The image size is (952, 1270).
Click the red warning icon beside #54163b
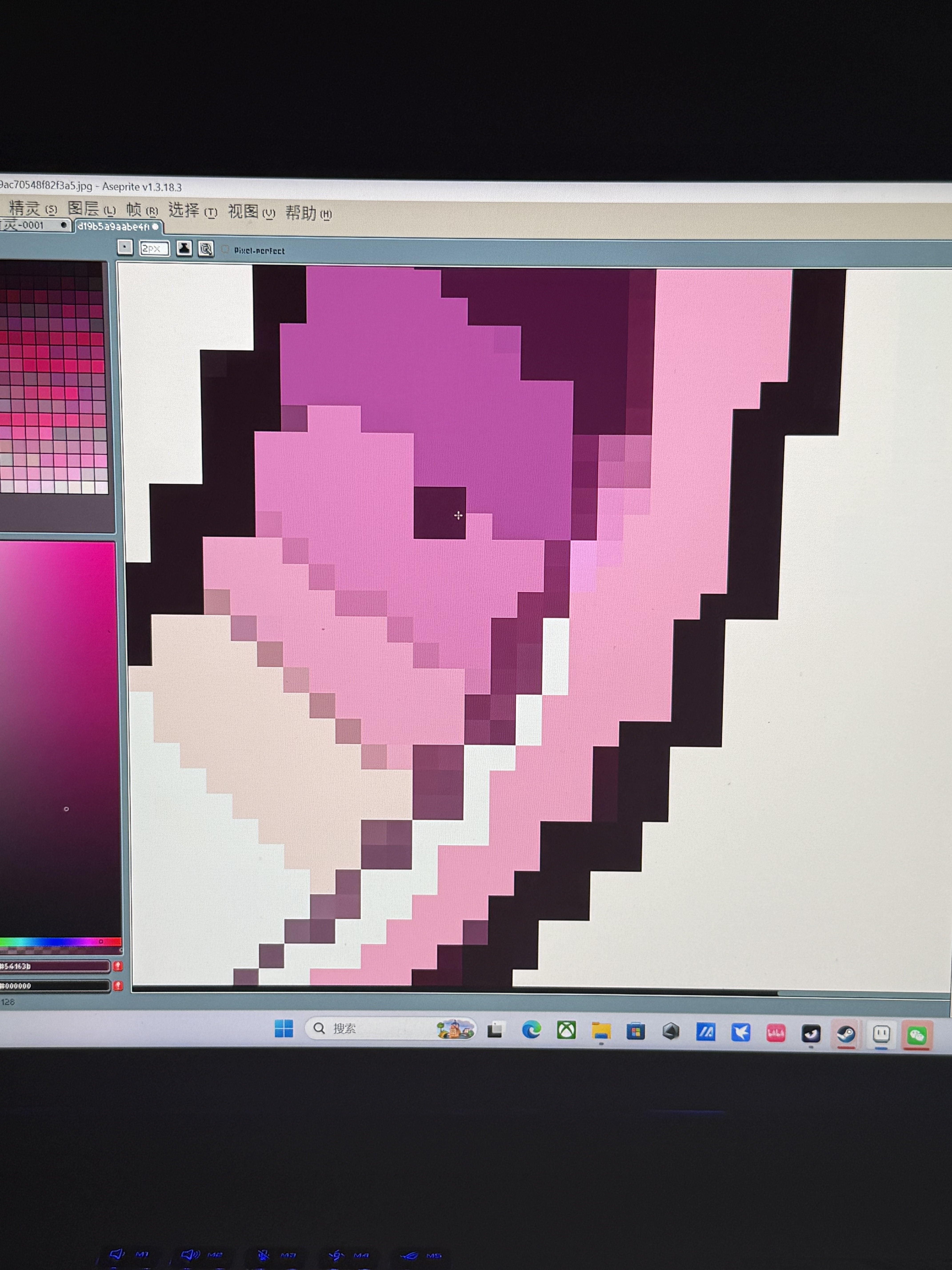[x=118, y=966]
